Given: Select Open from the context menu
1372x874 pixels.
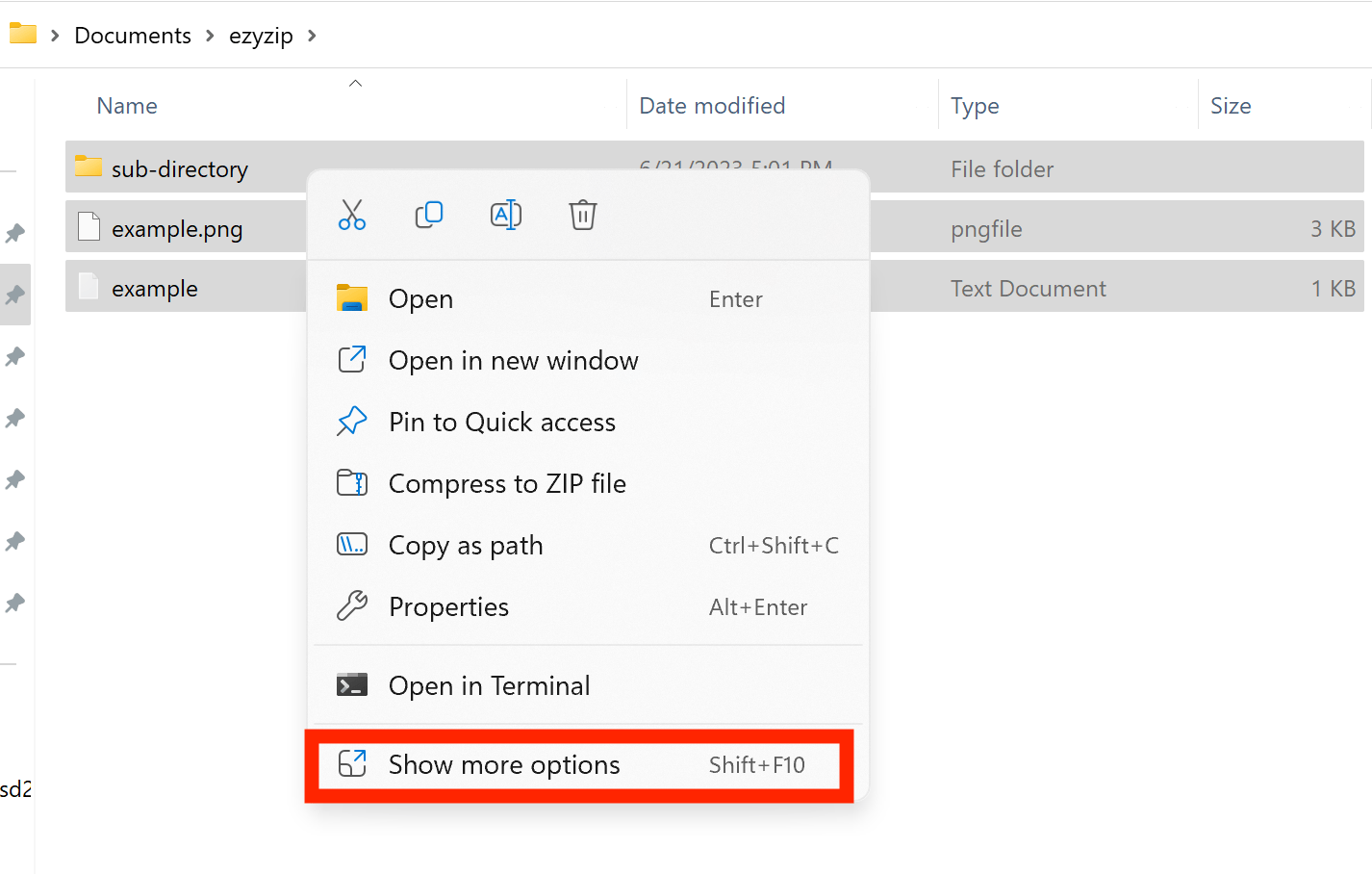Looking at the screenshot, I should pyautogui.click(x=420, y=298).
